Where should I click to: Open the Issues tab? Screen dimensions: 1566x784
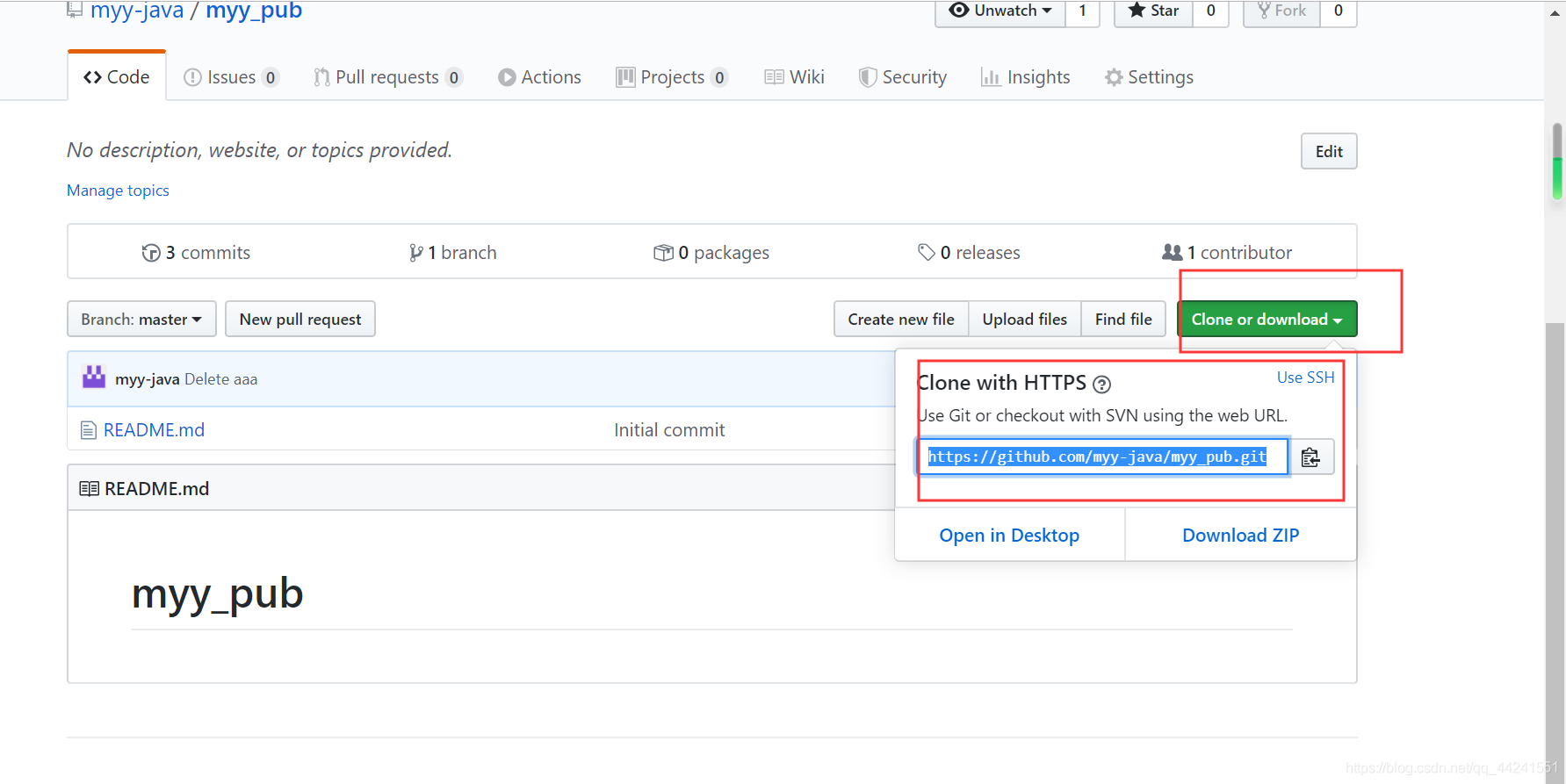click(x=231, y=77)
